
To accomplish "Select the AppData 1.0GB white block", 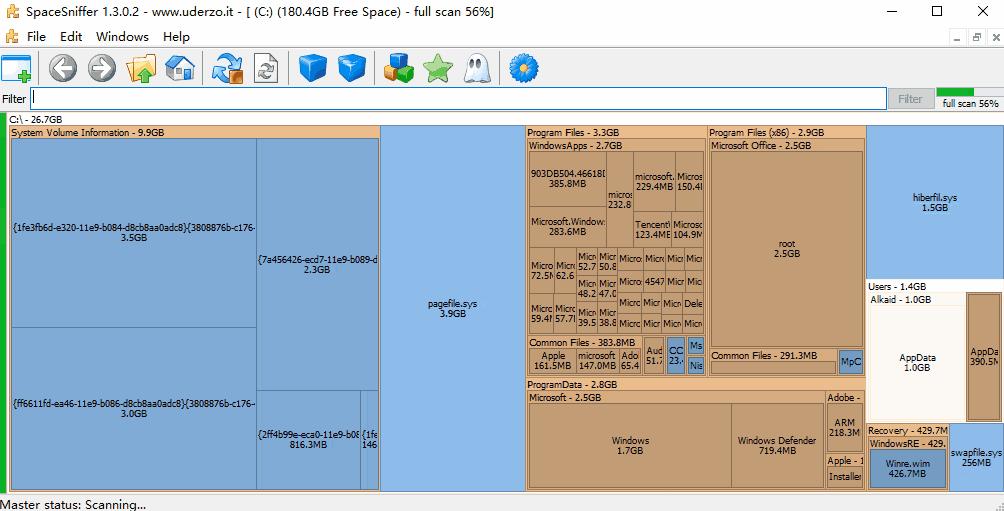I will pyautogui.click(x=916, y=362).
